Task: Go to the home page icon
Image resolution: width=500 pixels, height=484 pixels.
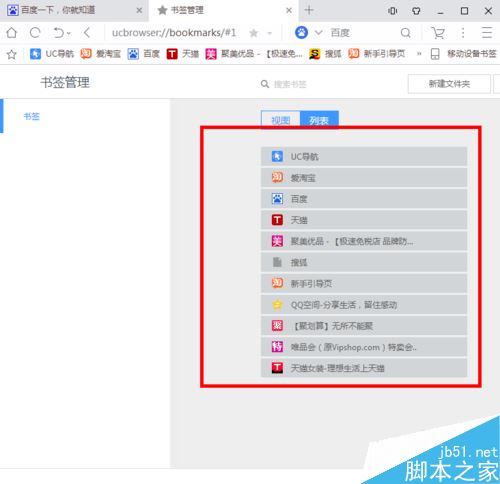Action: (x=12, y=33)
